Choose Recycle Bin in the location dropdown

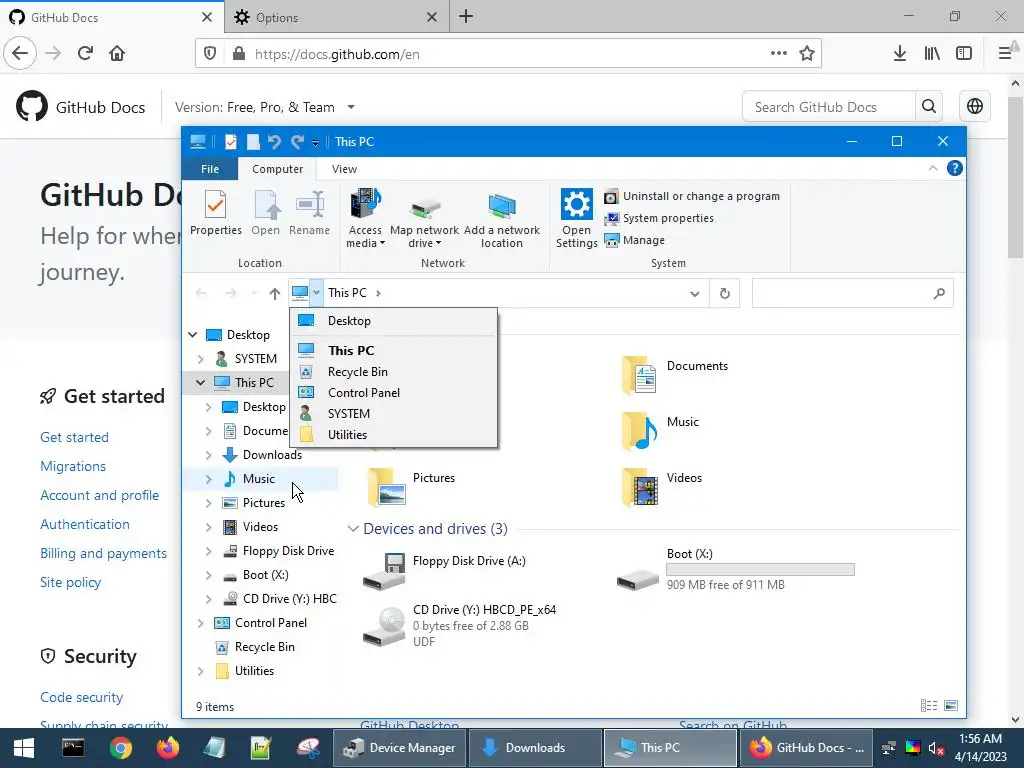tap(393, 372)
